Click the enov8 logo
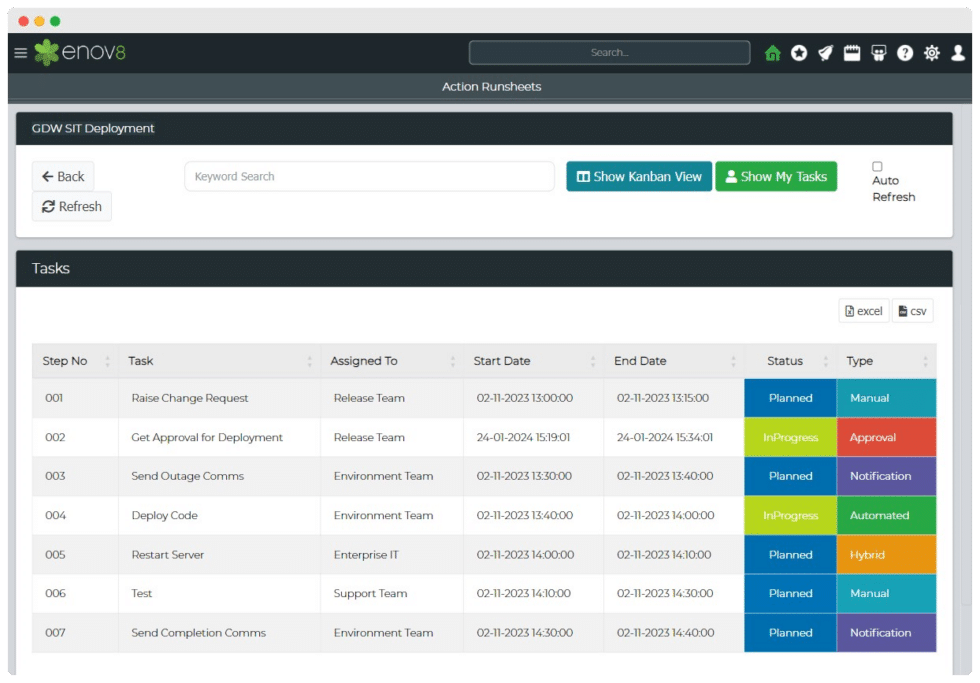This screenshot has width=980, height=683. (x=79, y=52)
